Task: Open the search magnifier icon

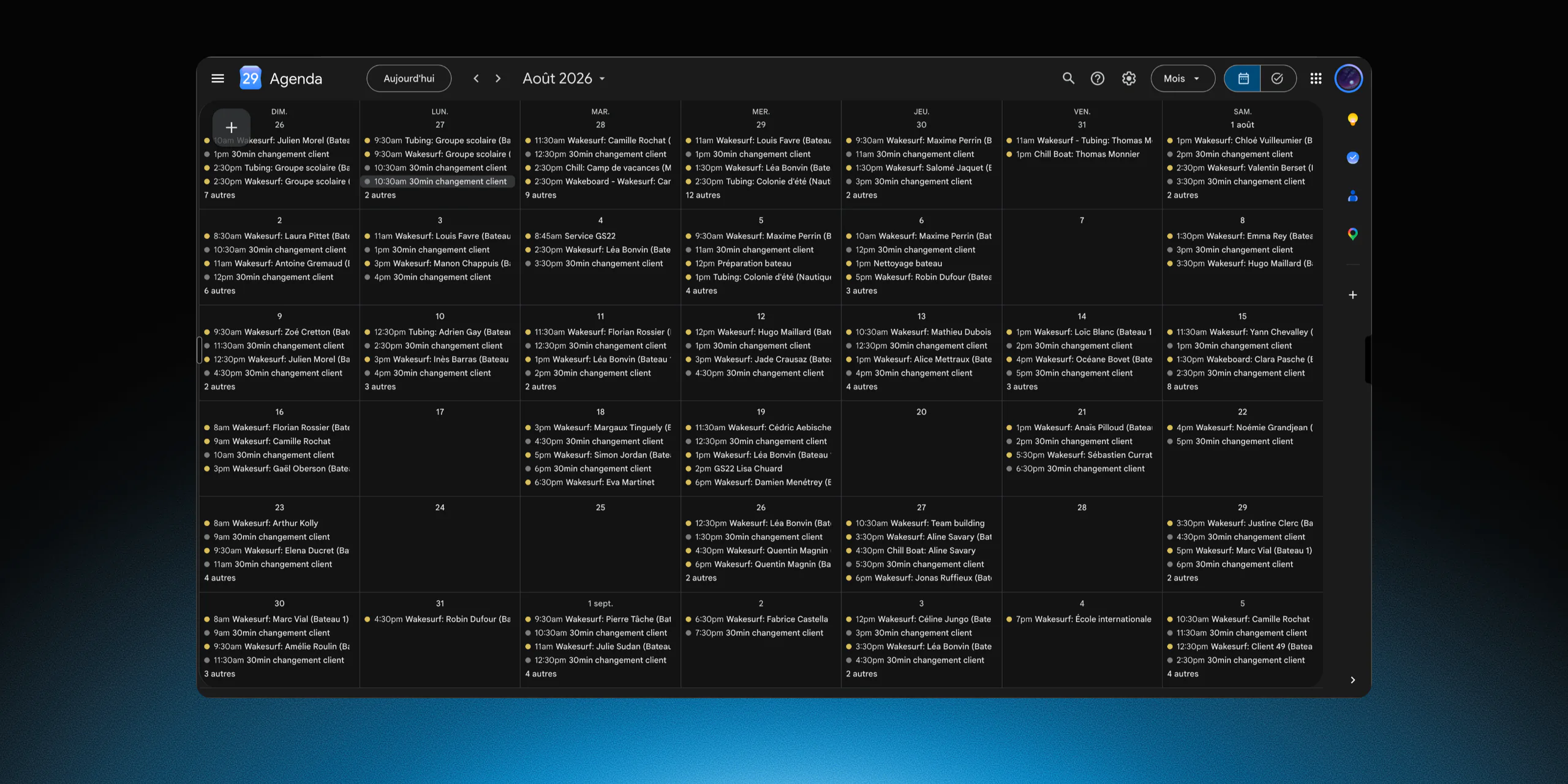Action: 1068,78
